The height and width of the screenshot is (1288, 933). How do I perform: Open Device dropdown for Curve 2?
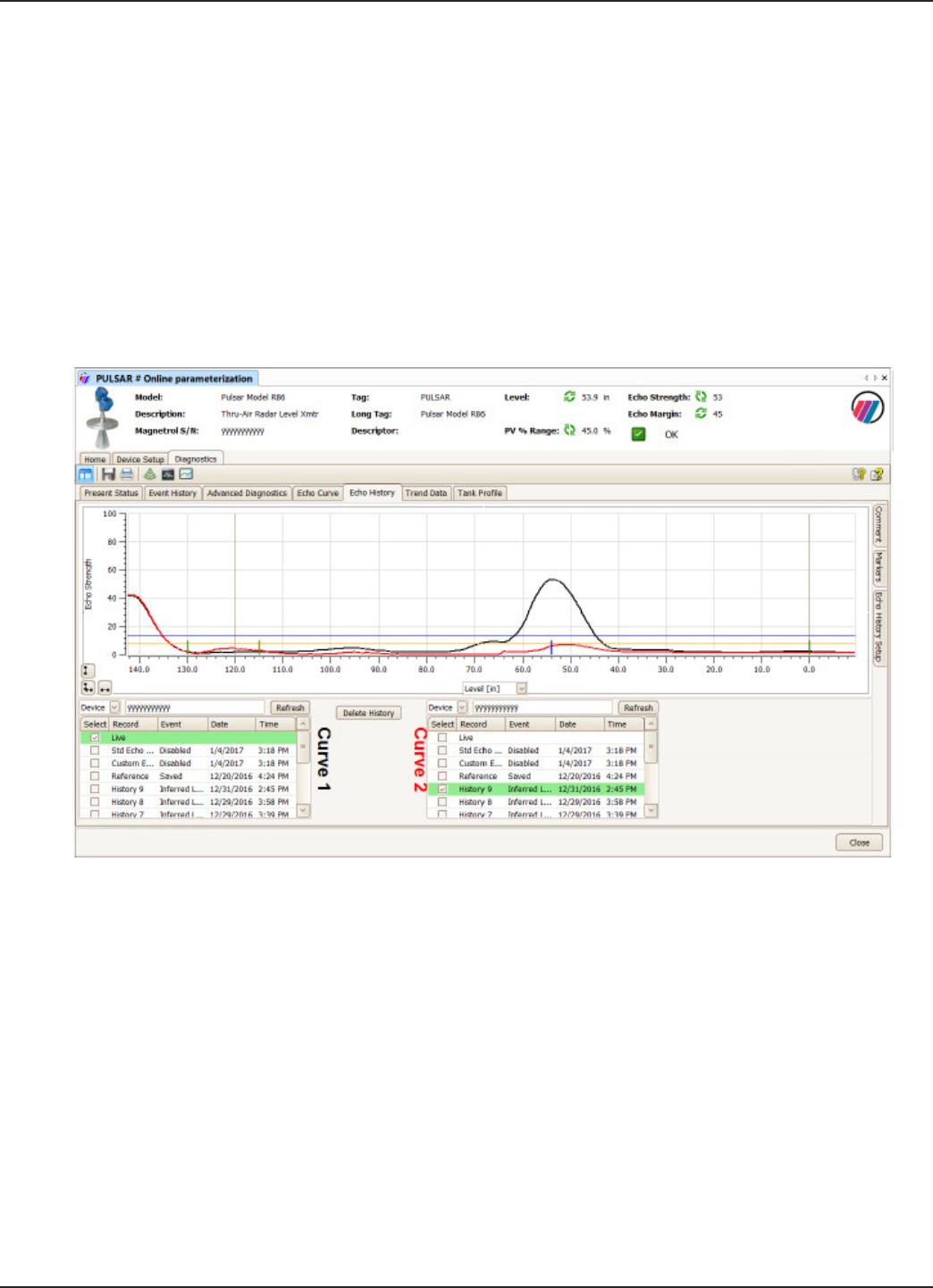(462, 707)
